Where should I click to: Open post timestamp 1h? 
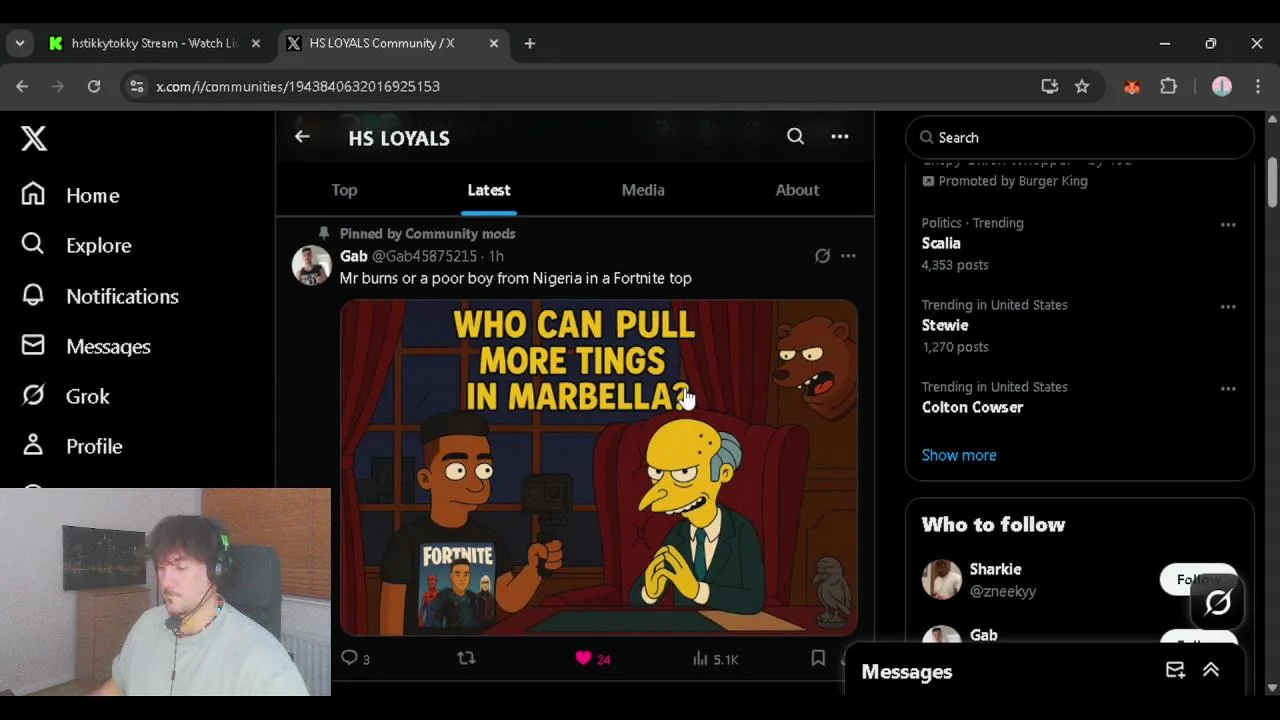[x=496, y=256]
